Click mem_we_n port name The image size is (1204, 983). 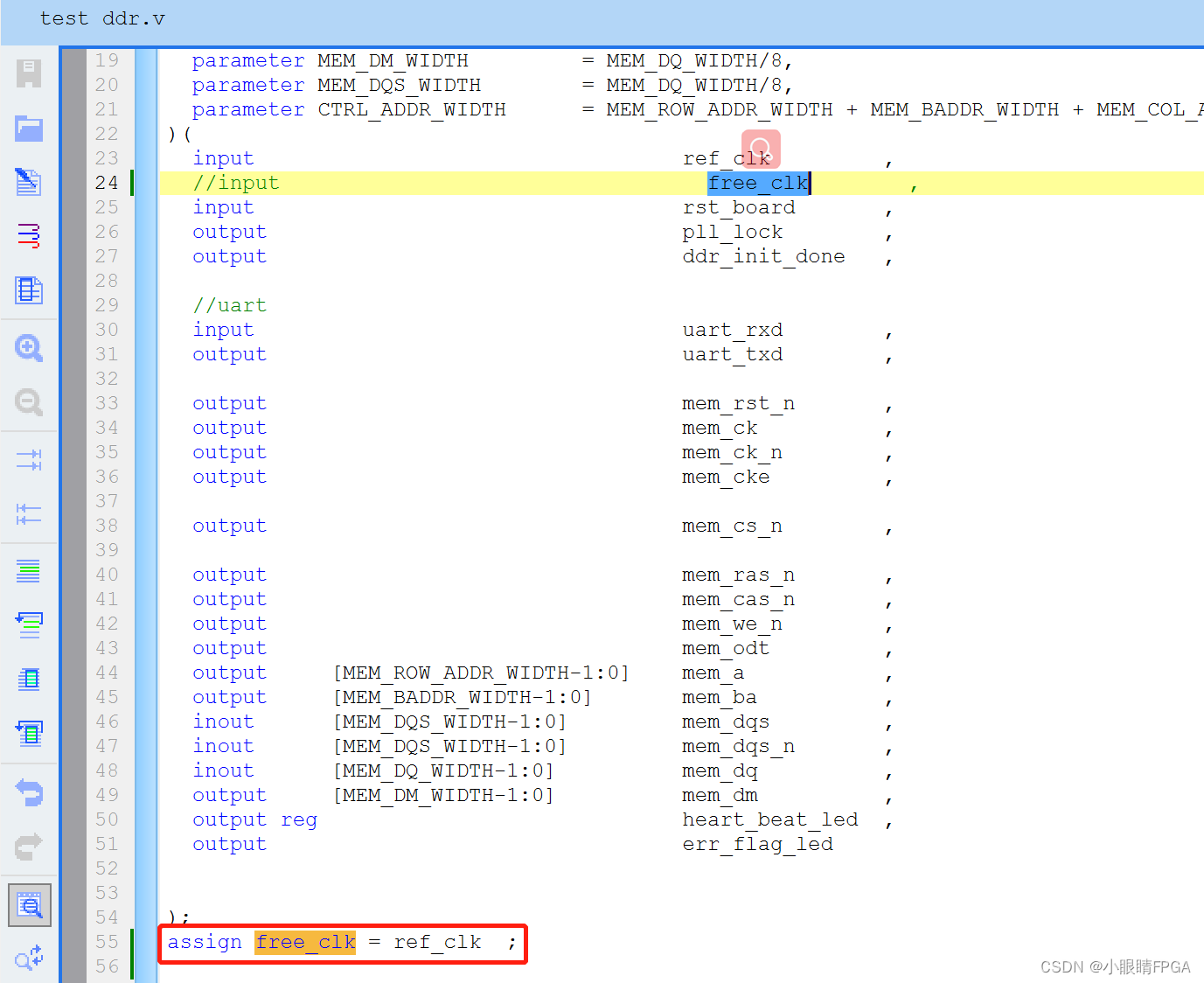[x=733, y=624]
